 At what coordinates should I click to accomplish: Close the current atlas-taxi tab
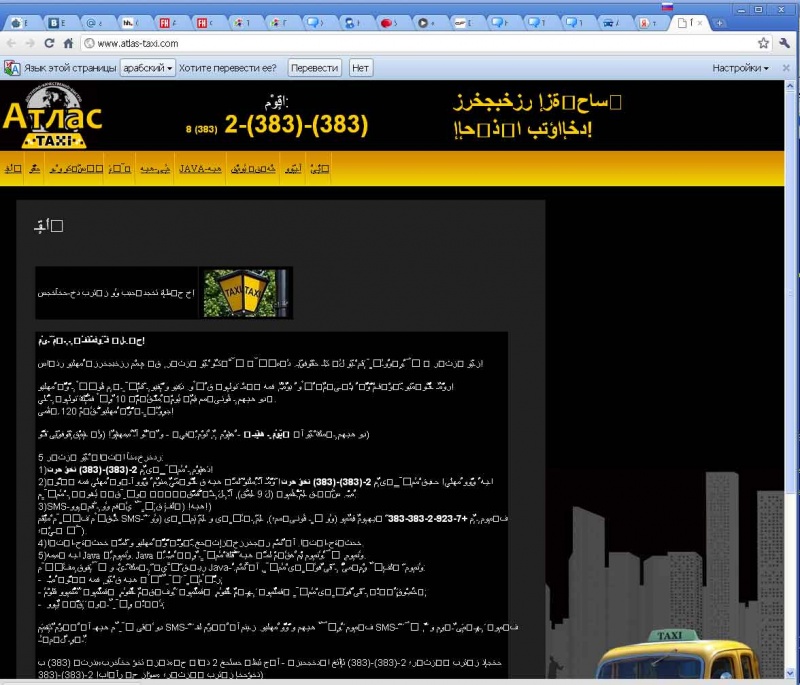click(x=700, y=23)
